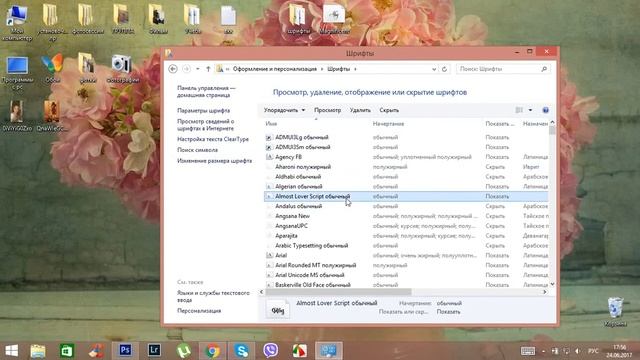Open шрифты folder on desktop

point(298,19)
